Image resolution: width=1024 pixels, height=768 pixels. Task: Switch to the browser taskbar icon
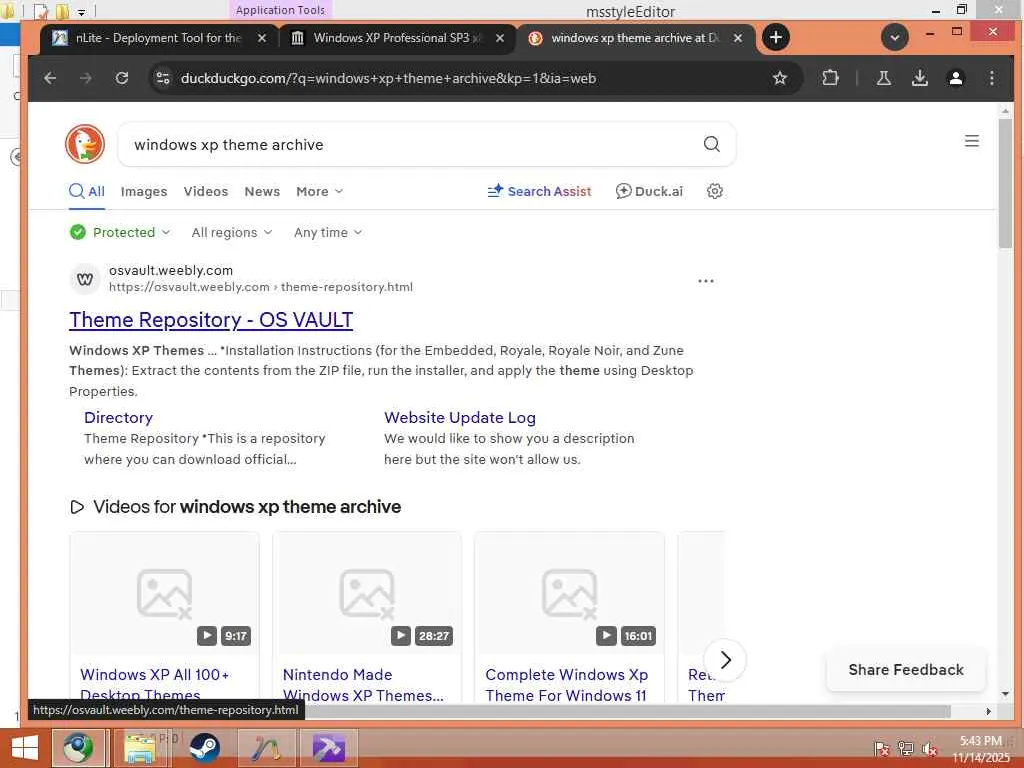(x=78, y=748)
